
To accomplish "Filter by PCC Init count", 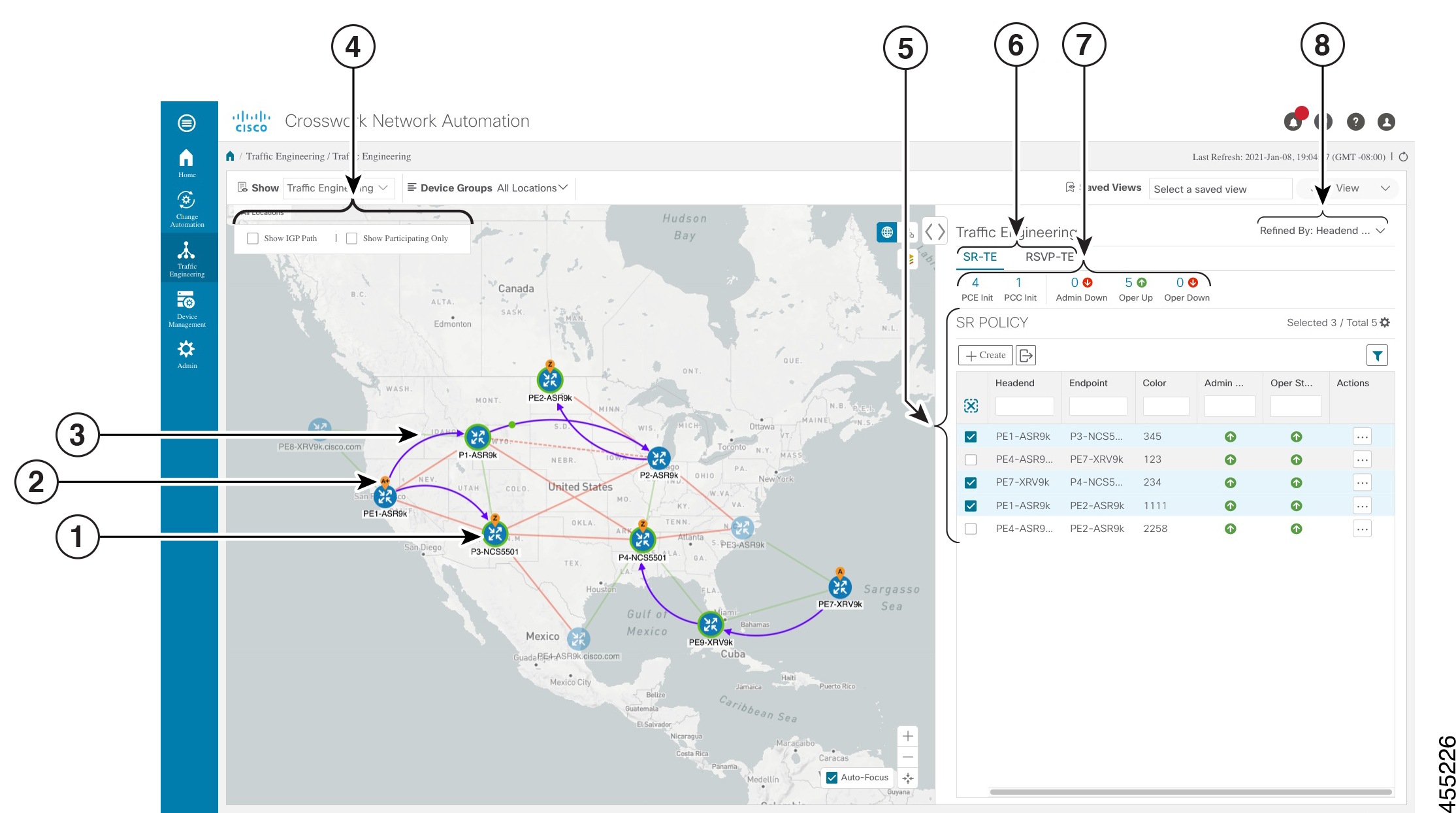I will pyautogui.click(x=1020, y=289).
